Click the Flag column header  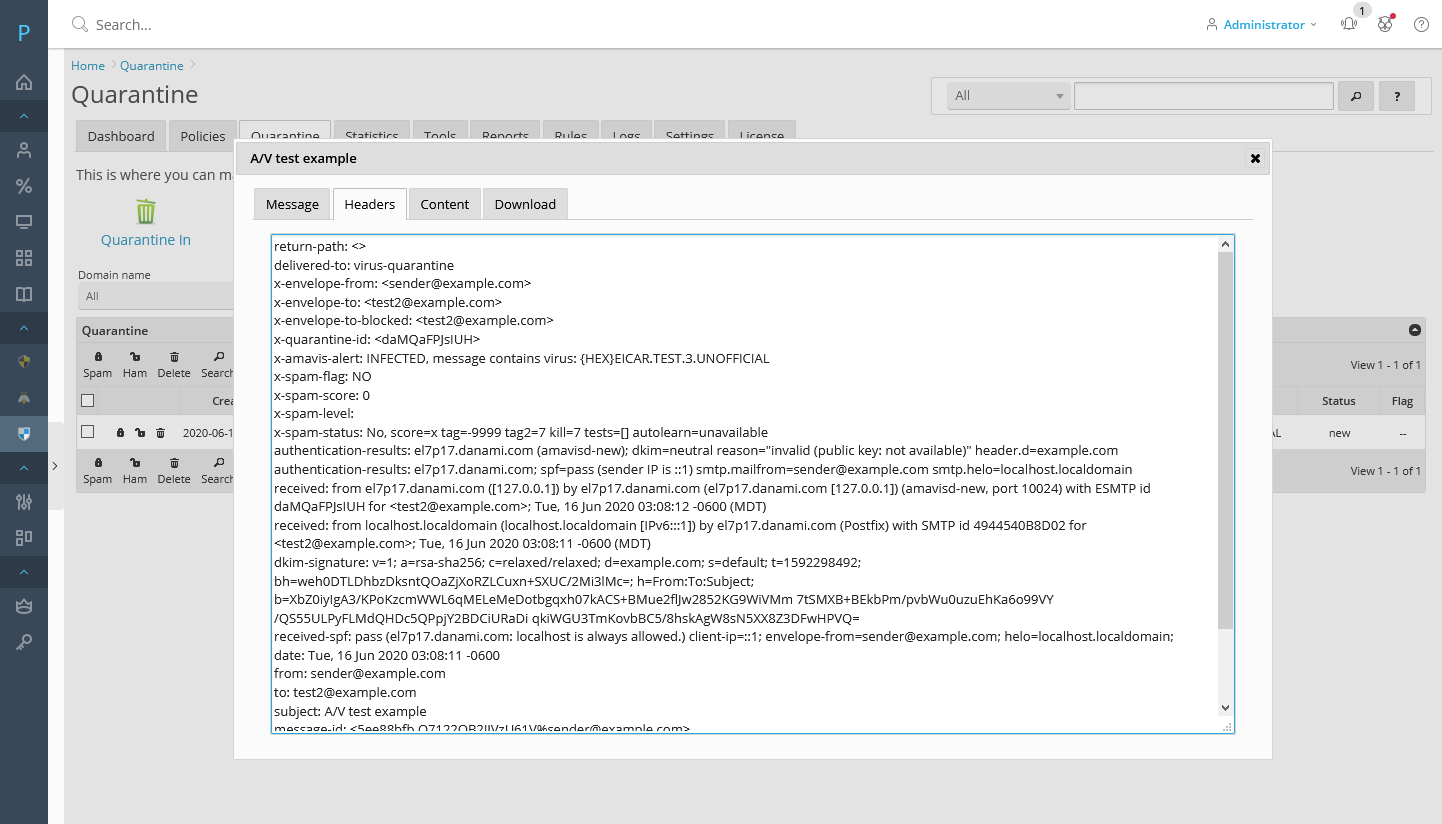tap(1402, 401)
